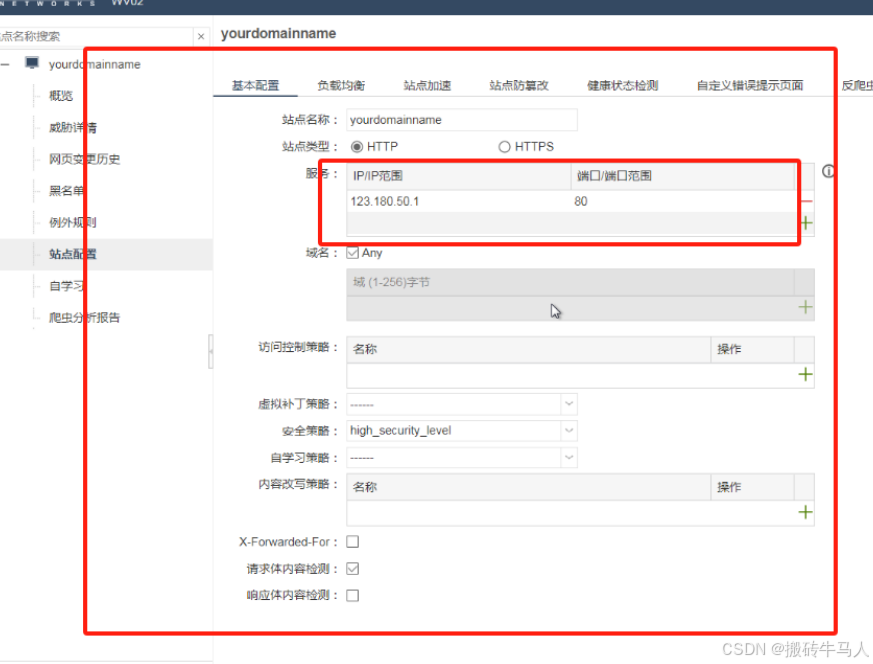Click the info icon beside the 服务 table
Viewport: 873px width, 664px height.
click(828, 172)
